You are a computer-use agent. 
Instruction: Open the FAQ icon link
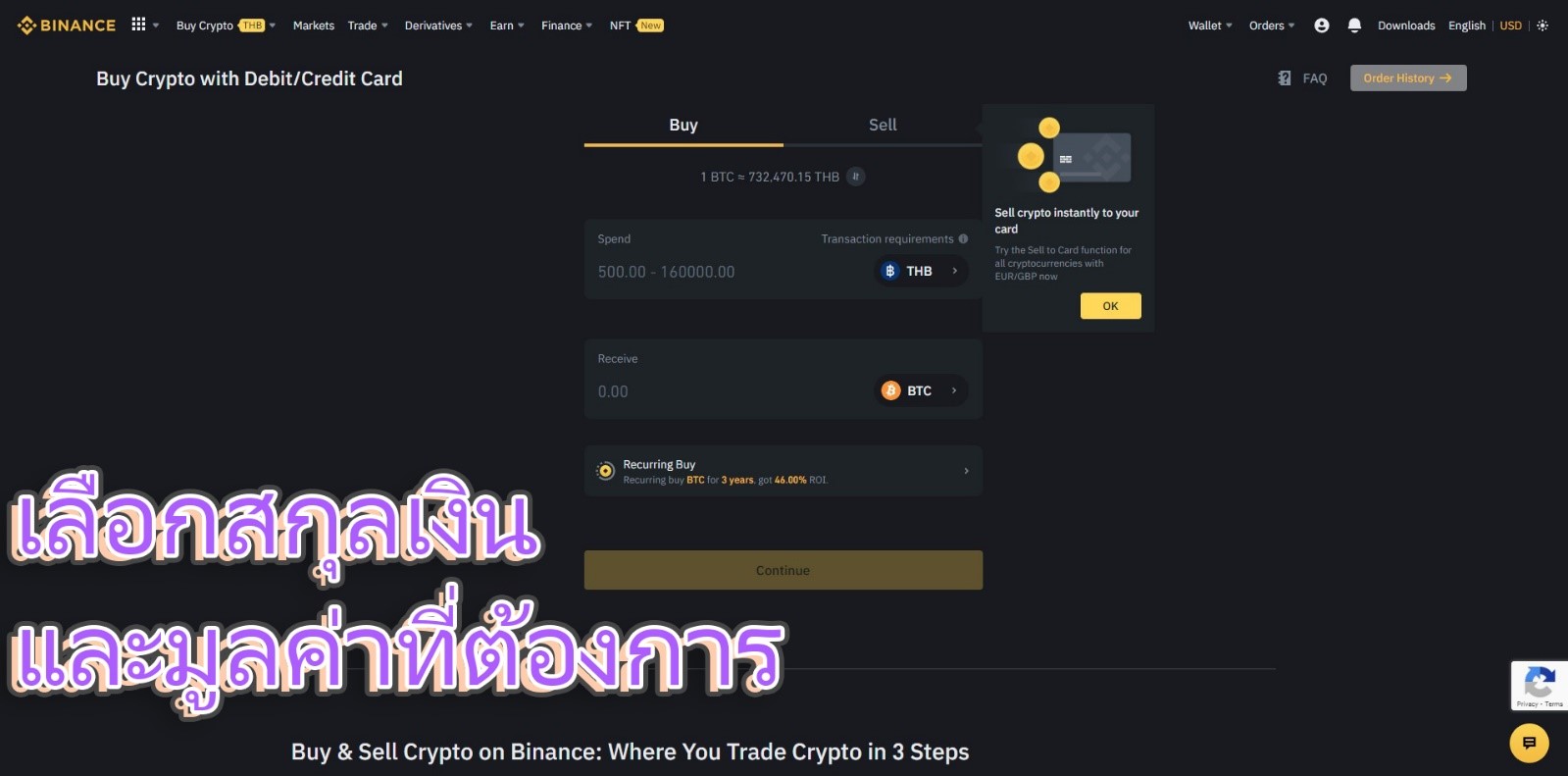tap(1302, 78)
